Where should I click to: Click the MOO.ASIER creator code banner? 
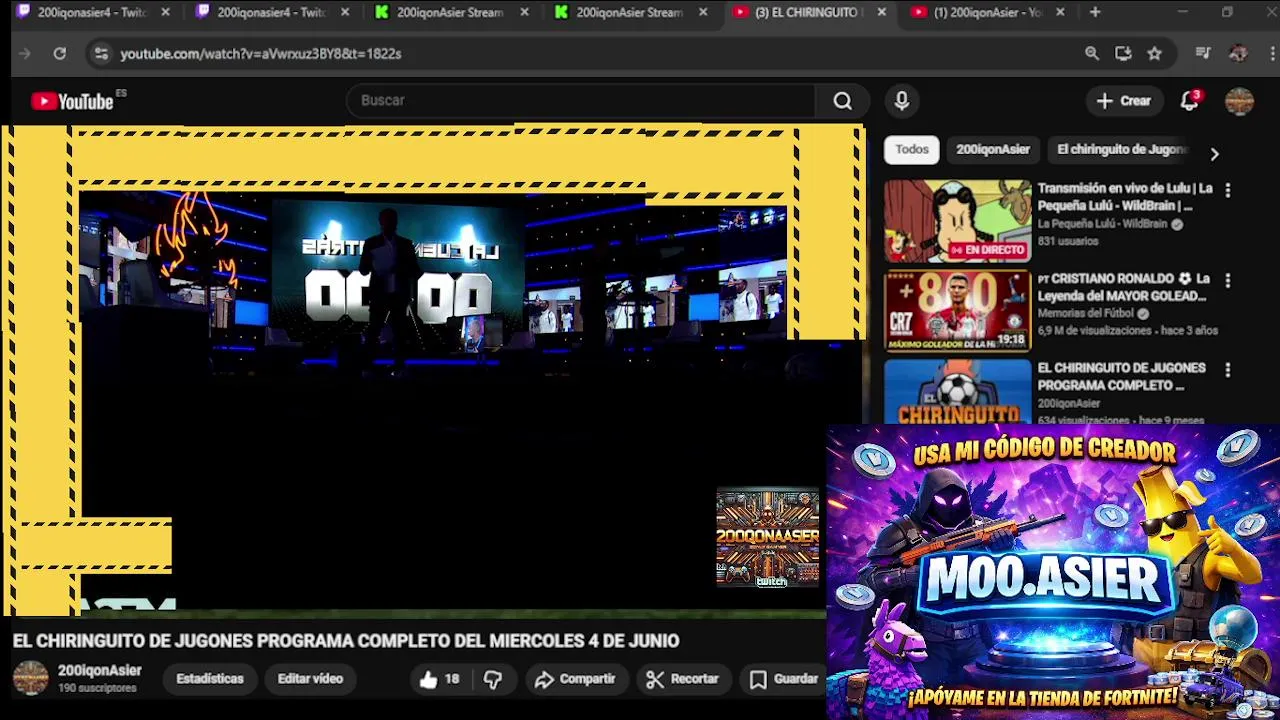(x=1053, y=572)
